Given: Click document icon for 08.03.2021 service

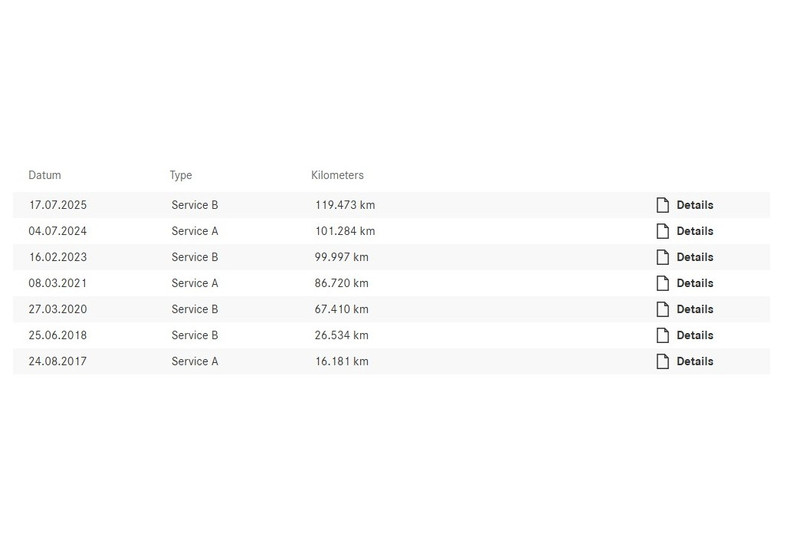Looking at the screenshot, I should pos(662,283).
